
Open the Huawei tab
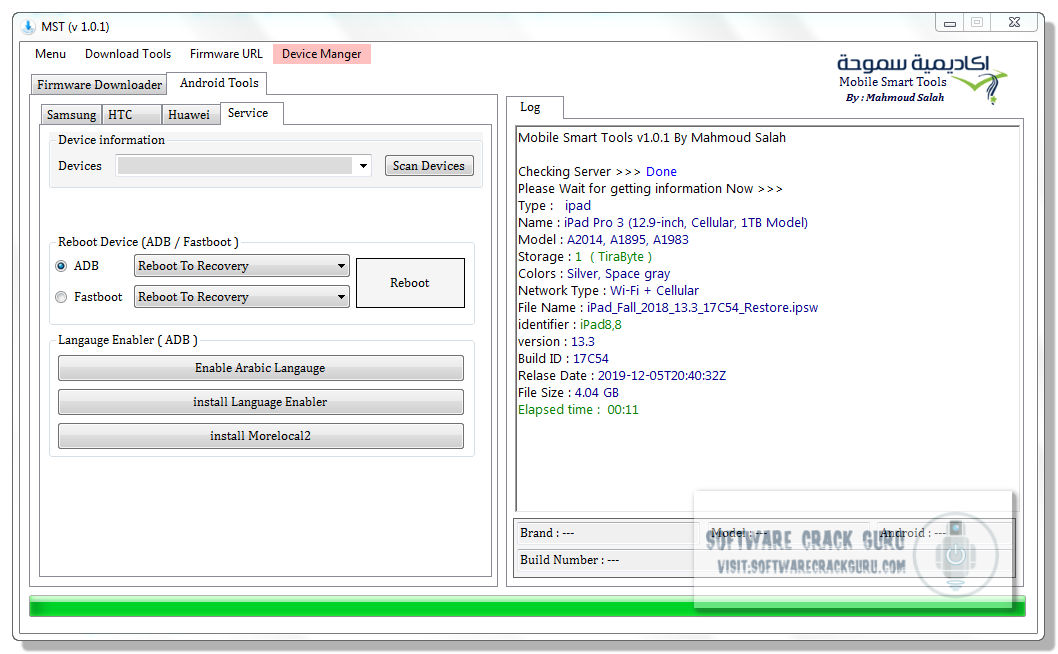[x=190, y=115]
